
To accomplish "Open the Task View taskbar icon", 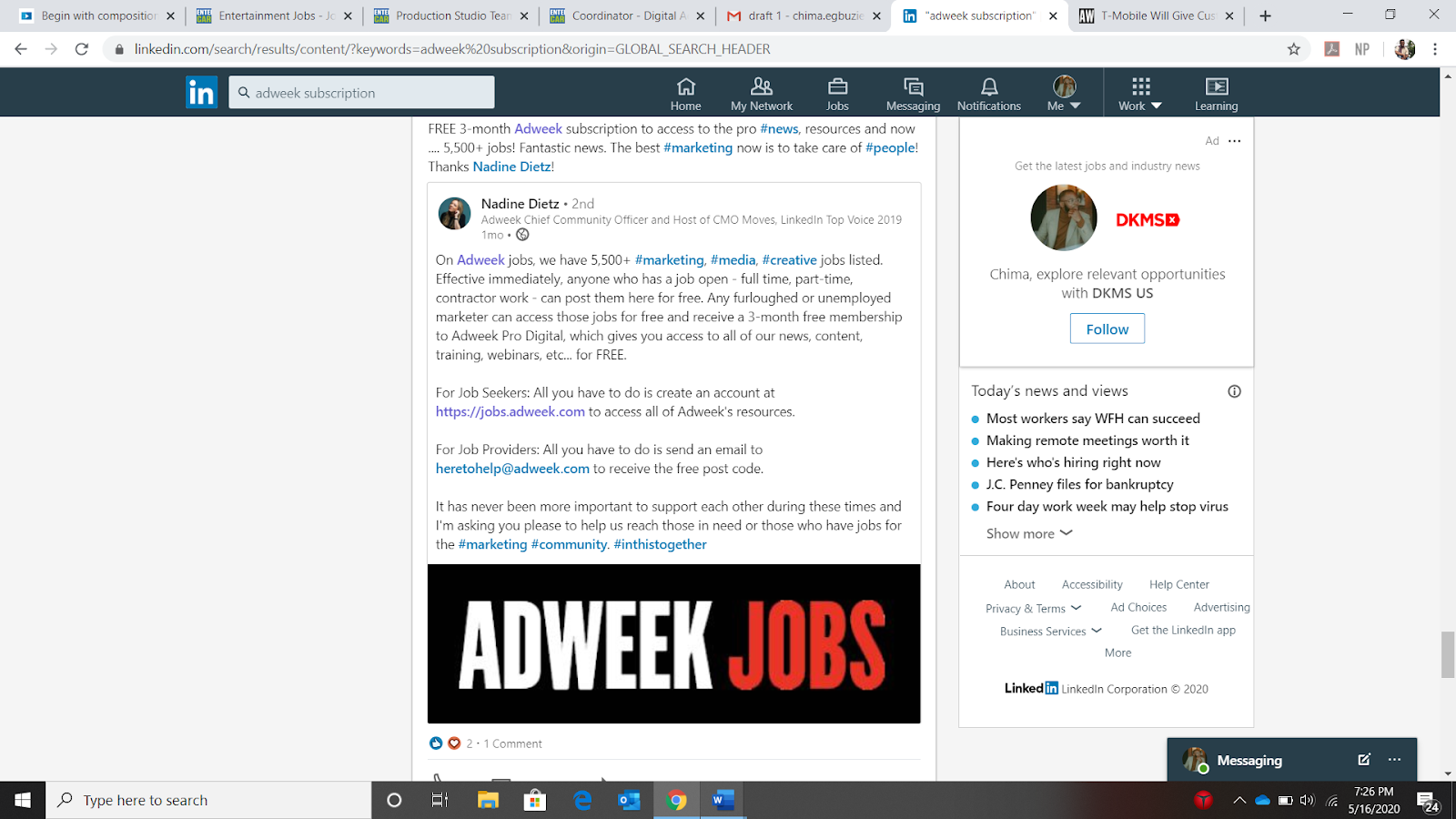I will coord(440,800).
